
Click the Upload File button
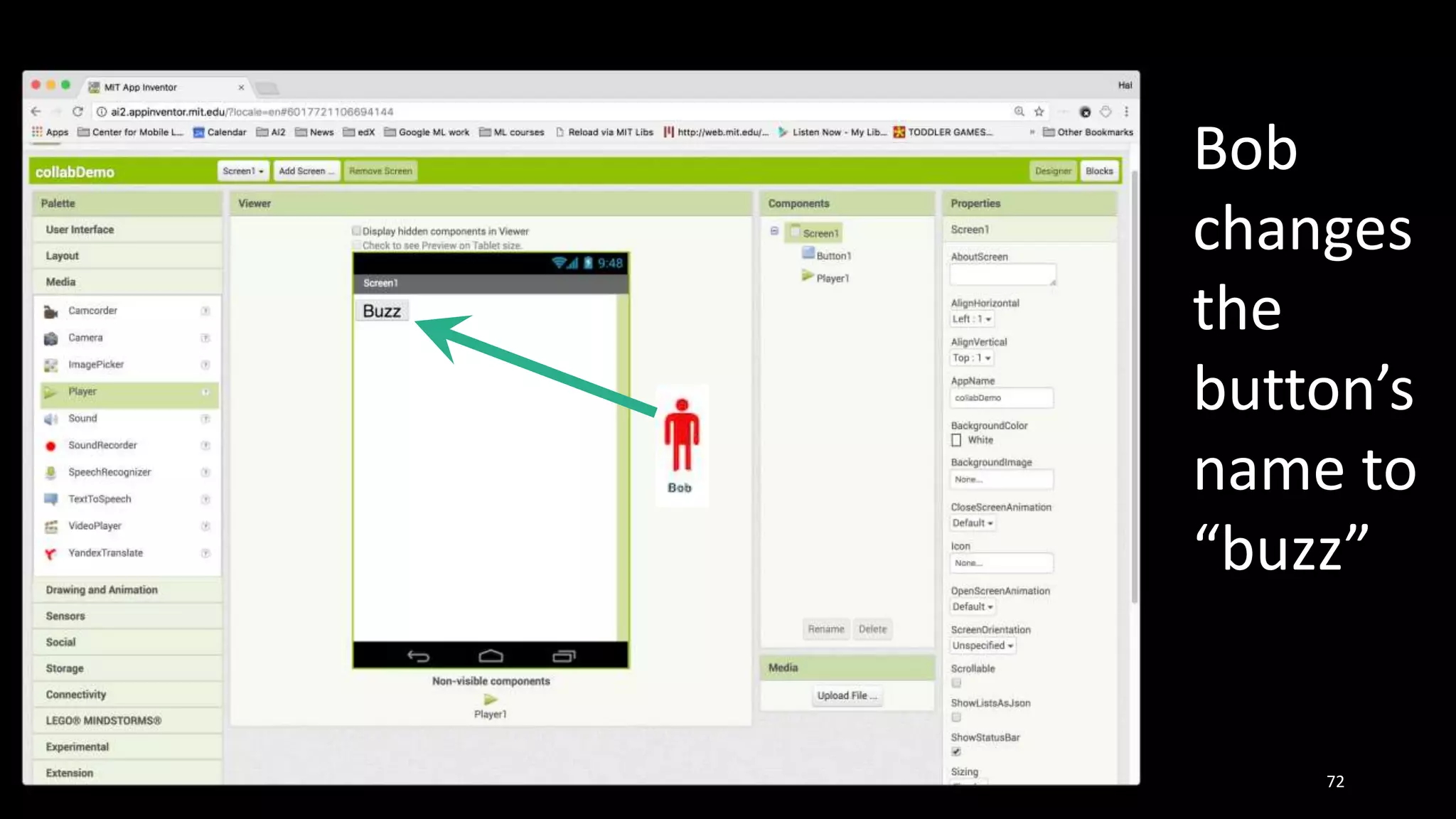tap(847, 695)
